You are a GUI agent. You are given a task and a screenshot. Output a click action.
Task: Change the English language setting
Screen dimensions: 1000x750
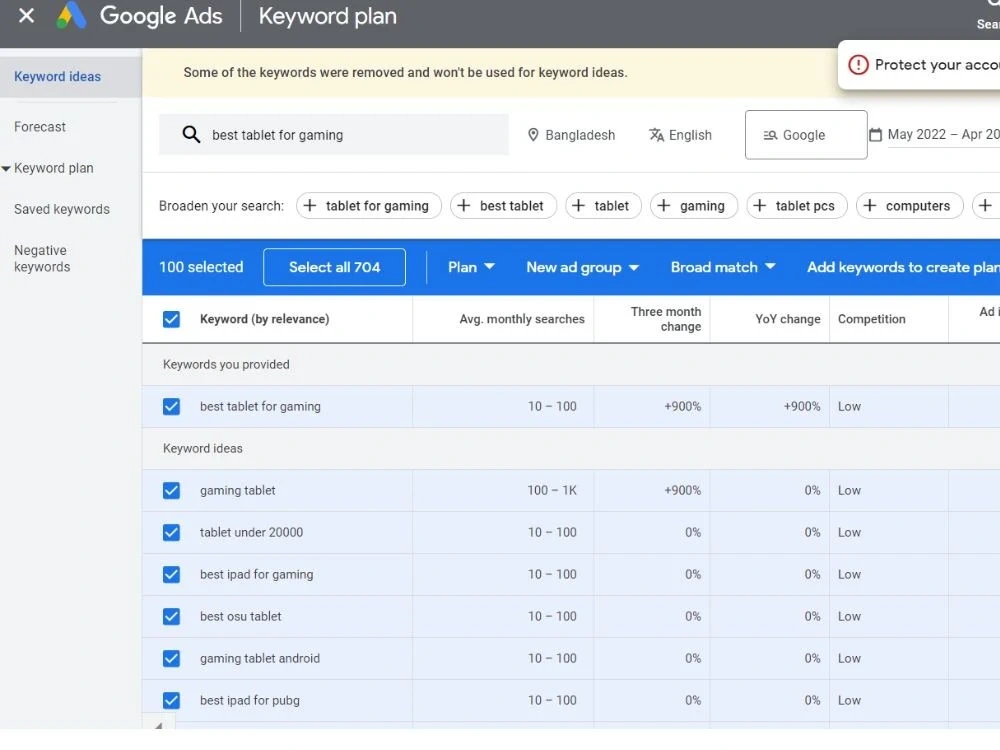pyautogui.click(x=680, y=135)
